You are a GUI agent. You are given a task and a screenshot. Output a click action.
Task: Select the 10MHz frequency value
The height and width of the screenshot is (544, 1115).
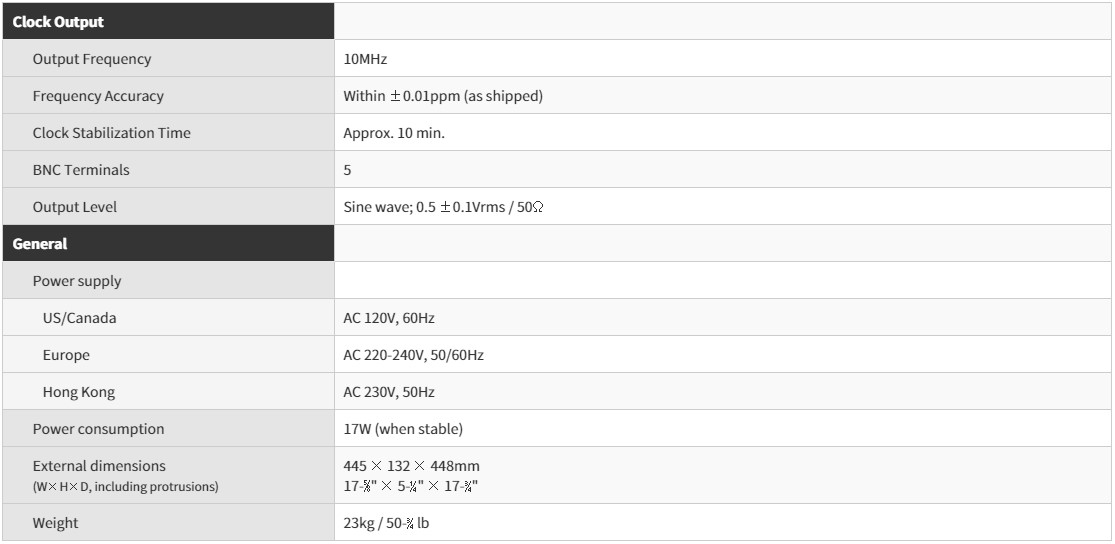tap(365, 59)
